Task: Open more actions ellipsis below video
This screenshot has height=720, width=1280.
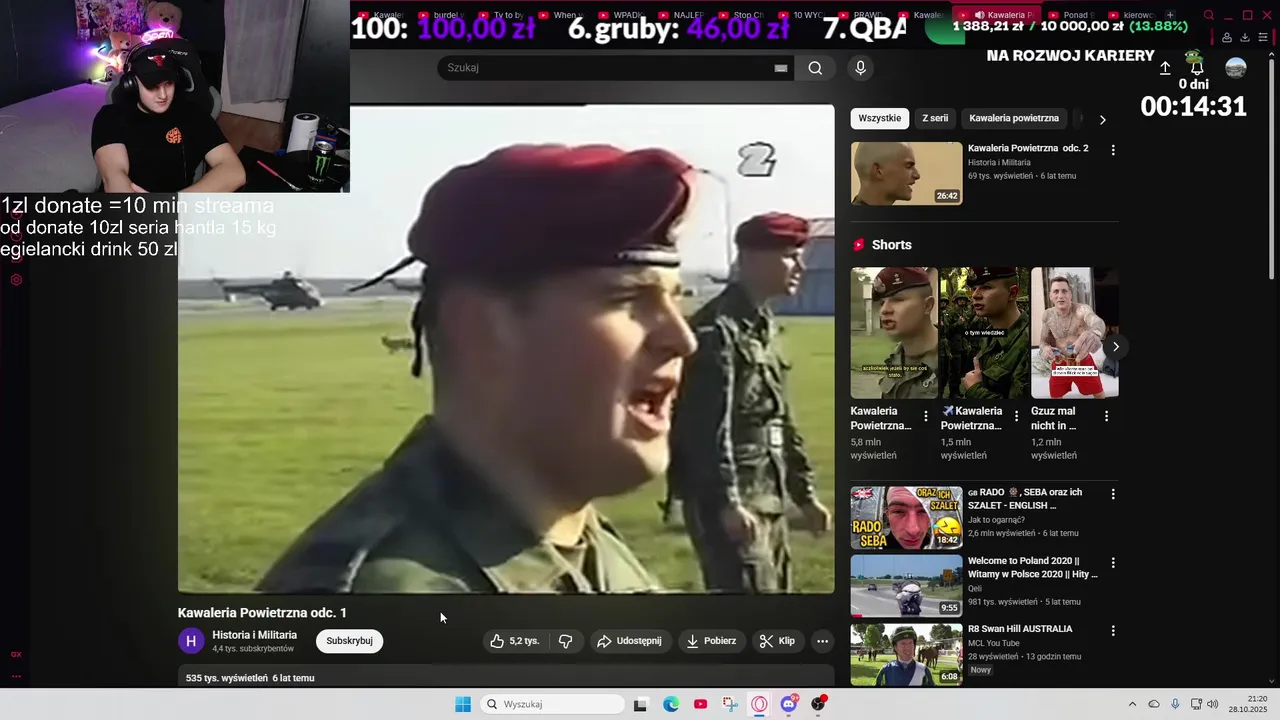Action: pos(822,641)
